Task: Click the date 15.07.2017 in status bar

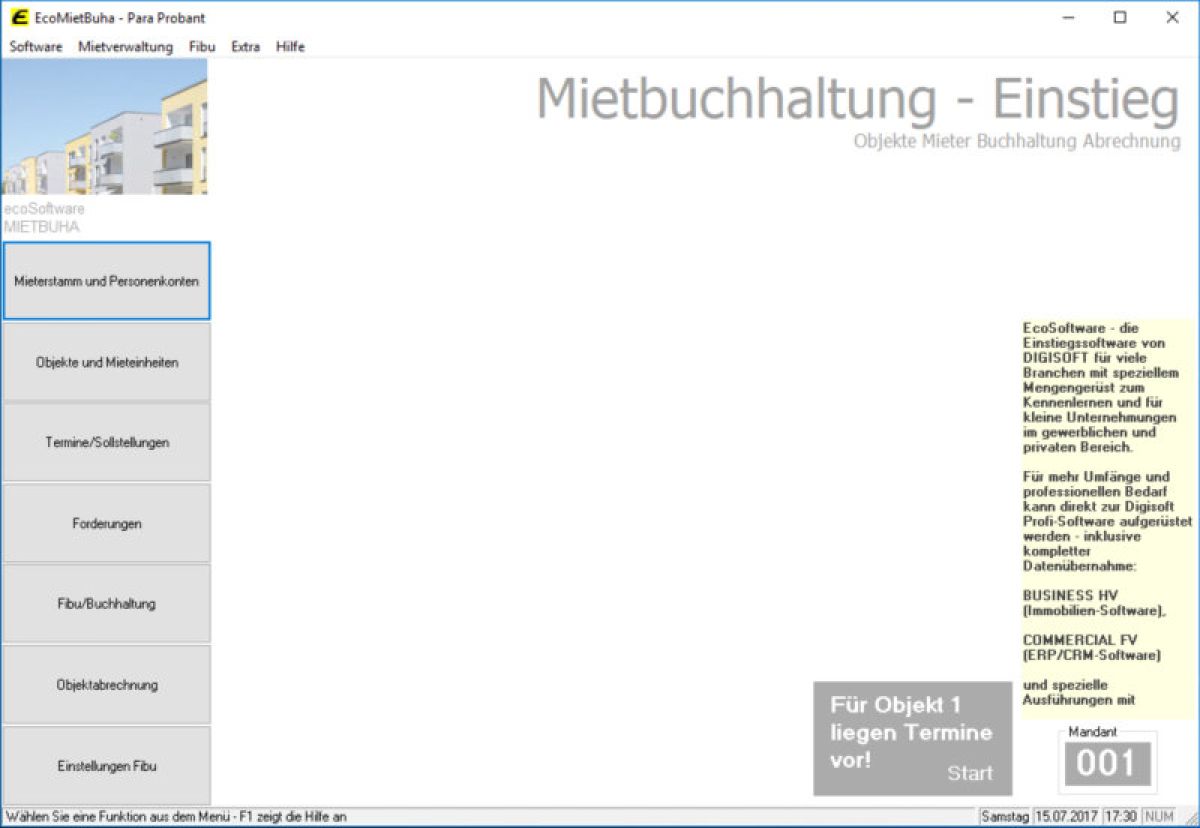Action: [1065, 816]
